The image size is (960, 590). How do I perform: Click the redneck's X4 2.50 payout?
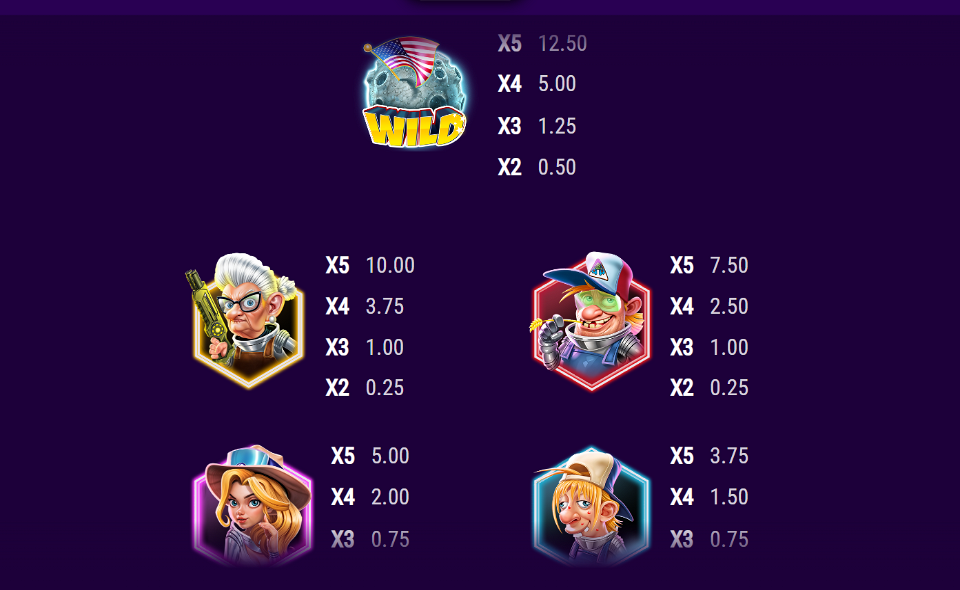click(x=709, y=306)
